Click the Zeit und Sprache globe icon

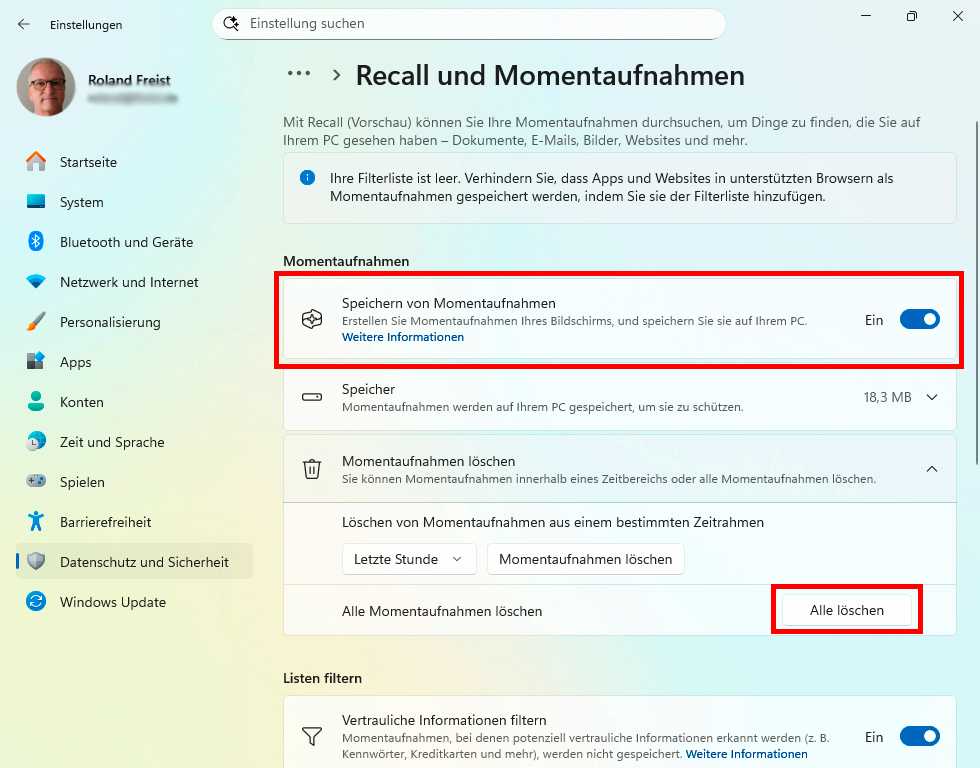36,441
